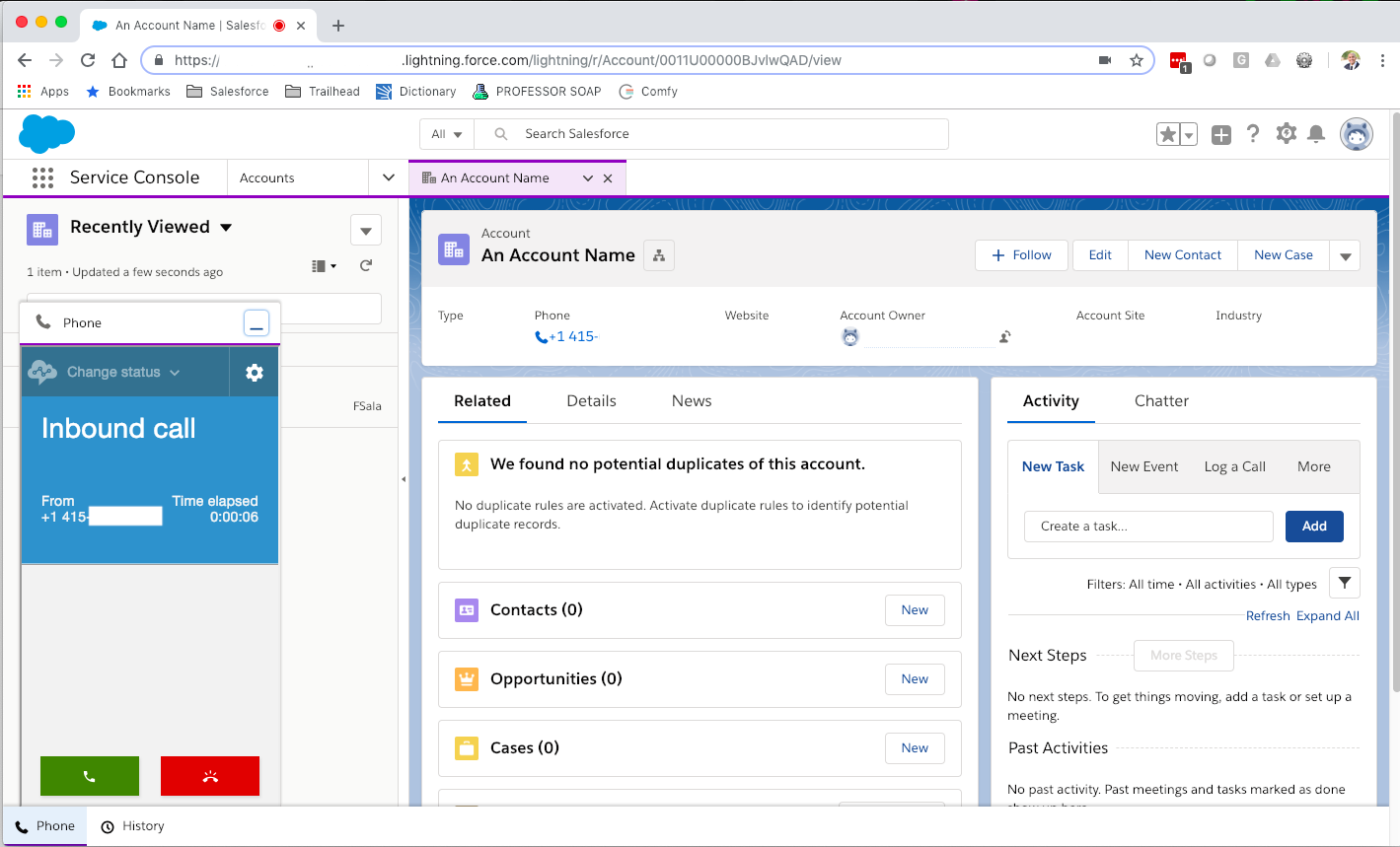Viewport: 1400px width, 847px height.
Task: Expand the Favorites list dropdown arrow
Action: (x=1189, y=135)
